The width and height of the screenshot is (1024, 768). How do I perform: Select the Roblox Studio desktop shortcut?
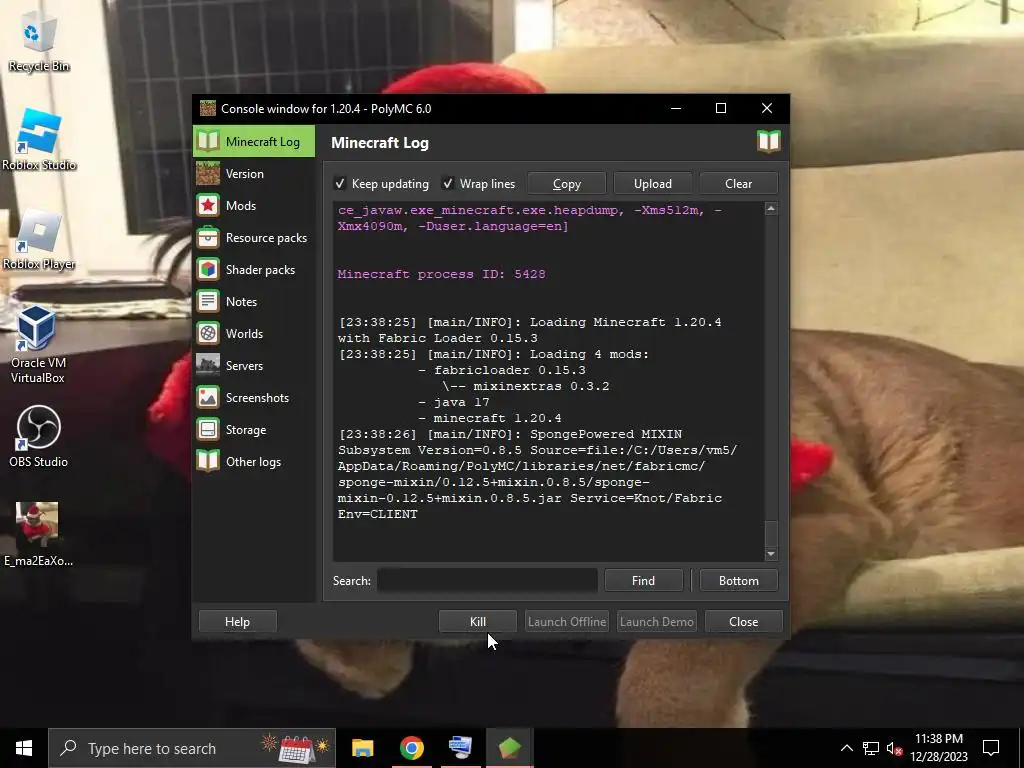[39, 140]
